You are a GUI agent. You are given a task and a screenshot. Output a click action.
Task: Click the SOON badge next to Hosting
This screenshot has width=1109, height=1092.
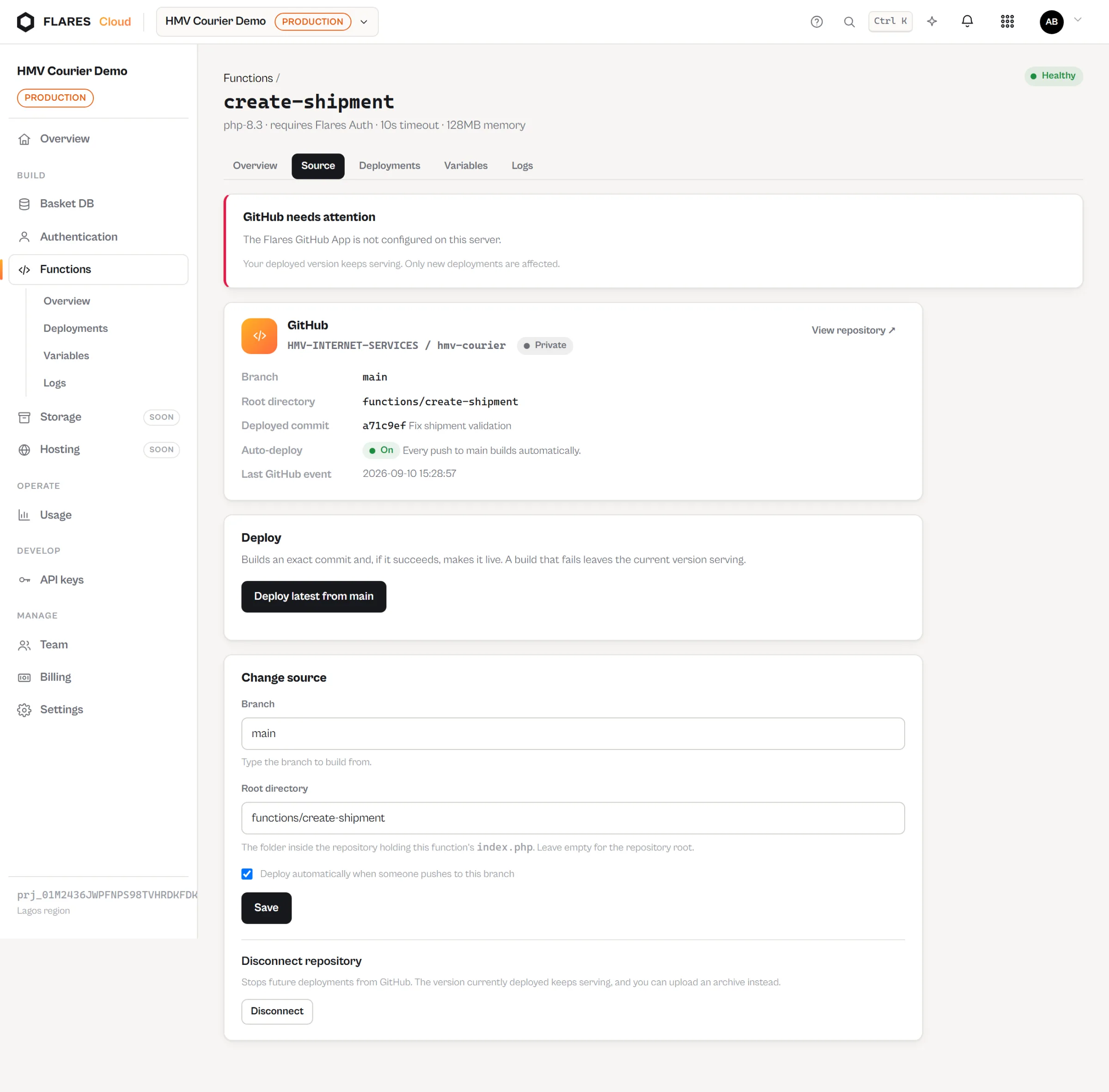click(161, 450)
